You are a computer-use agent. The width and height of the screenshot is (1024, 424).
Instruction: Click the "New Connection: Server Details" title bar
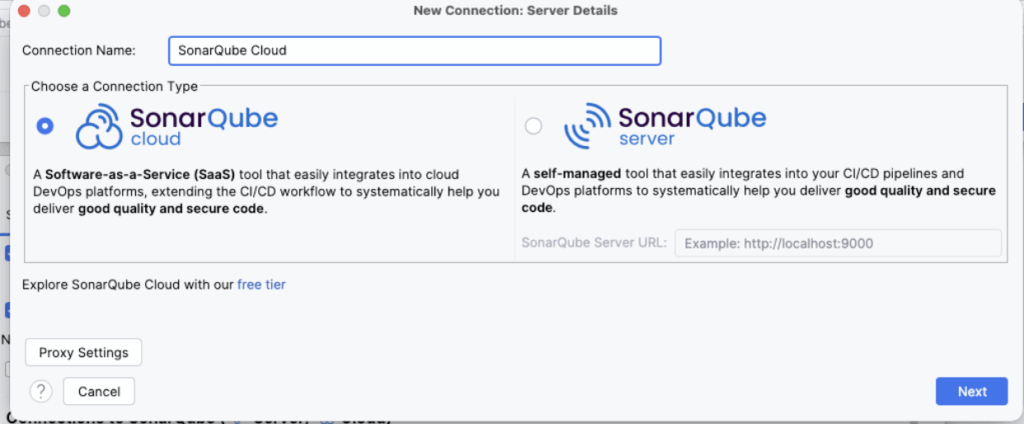(515, 11)
